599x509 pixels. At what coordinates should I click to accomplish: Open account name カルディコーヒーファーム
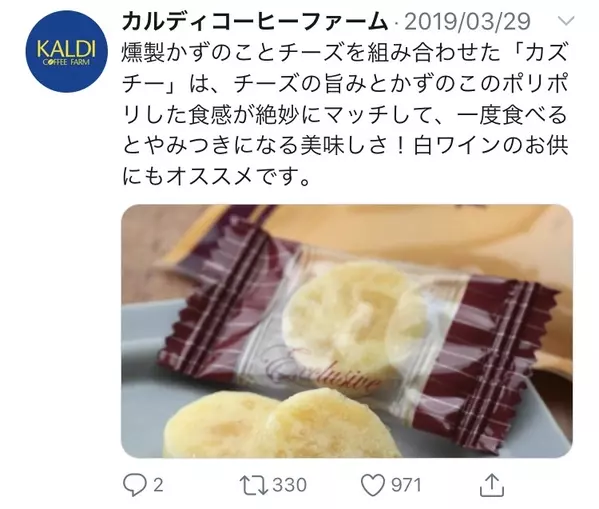254,21
